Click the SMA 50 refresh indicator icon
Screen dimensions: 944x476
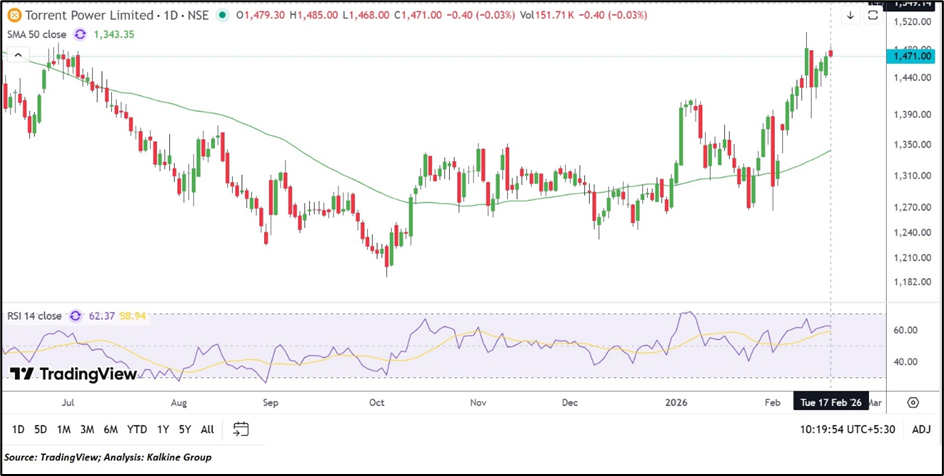79,34
